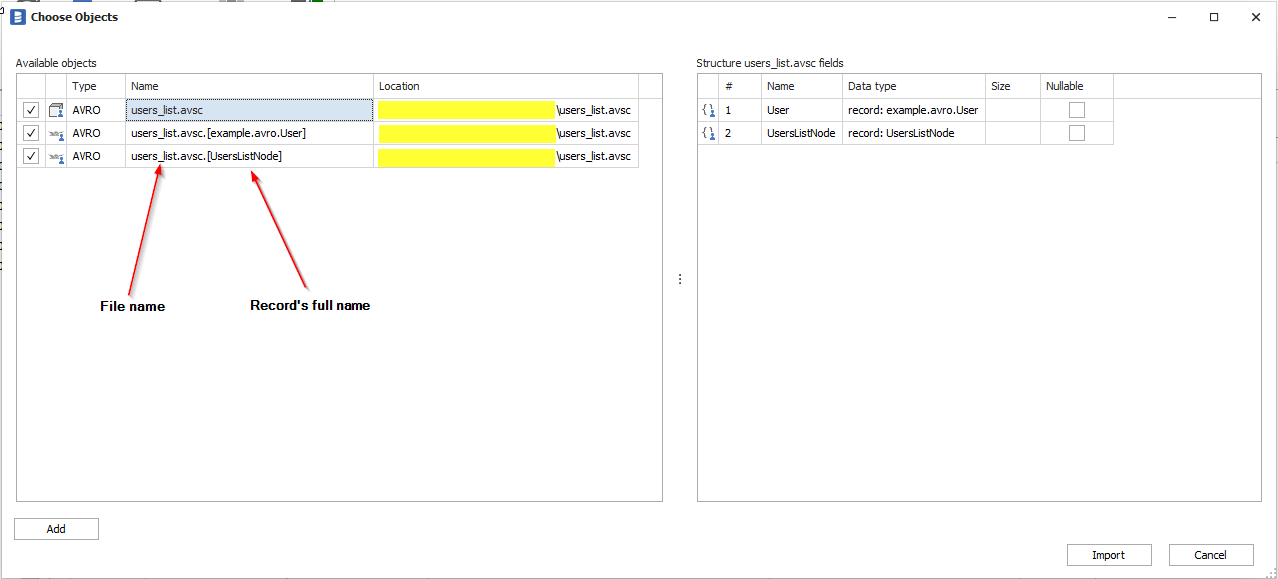1278x579 pixels.
Task: Uncheck the users_list.avsc file checkbox
Action: [31, 110]
